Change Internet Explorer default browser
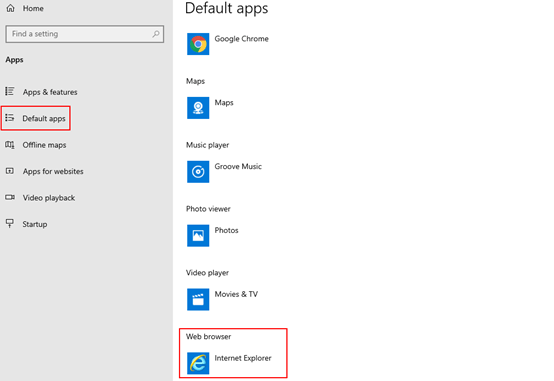This screenshot has height=381, width=554. 243,358
